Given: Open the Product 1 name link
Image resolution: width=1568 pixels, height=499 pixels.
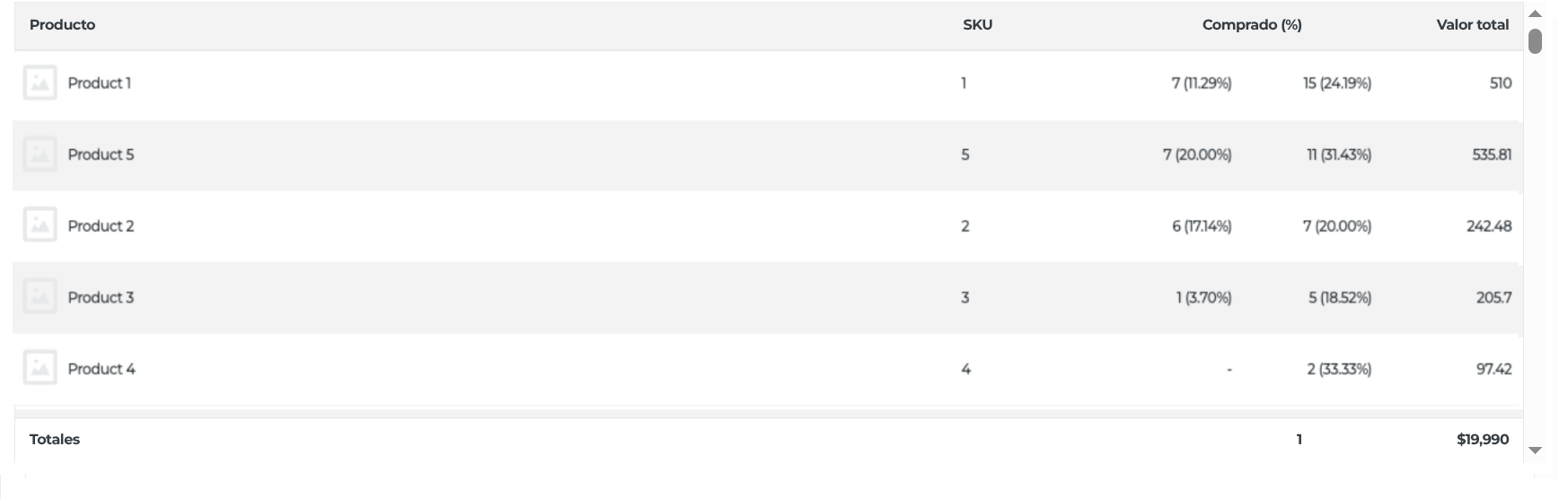Looking at the screenshot, I should click(100, 83).
